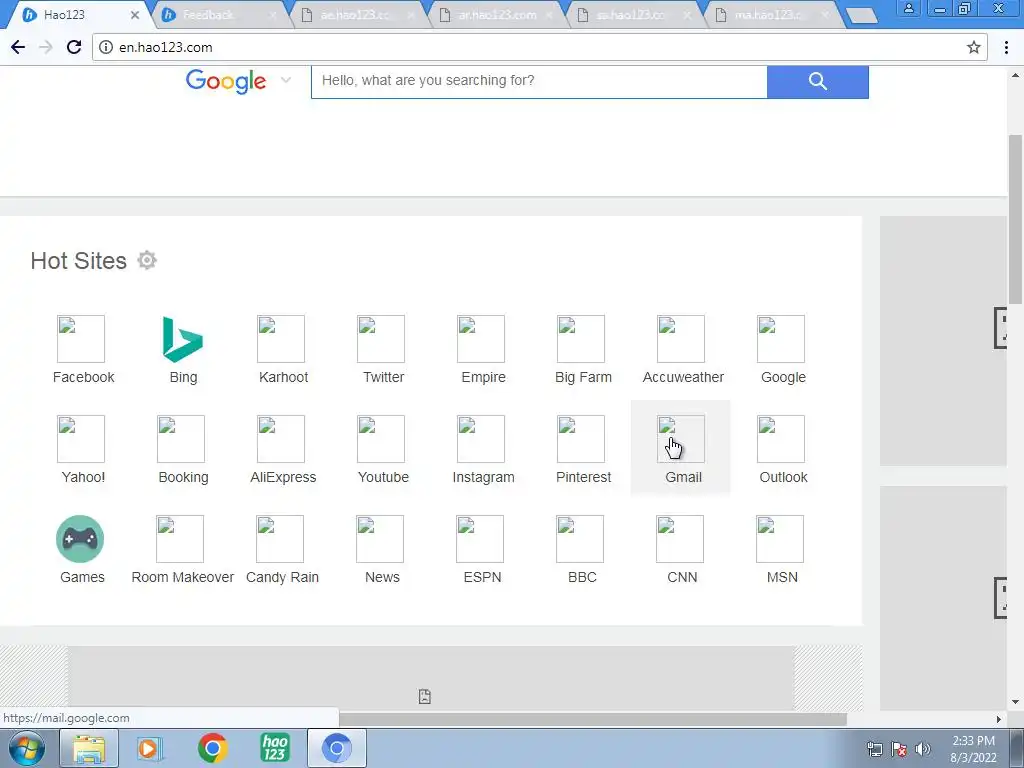Open the Windows Start menu
Screen dimensions: 1024x768
point(26,748)
